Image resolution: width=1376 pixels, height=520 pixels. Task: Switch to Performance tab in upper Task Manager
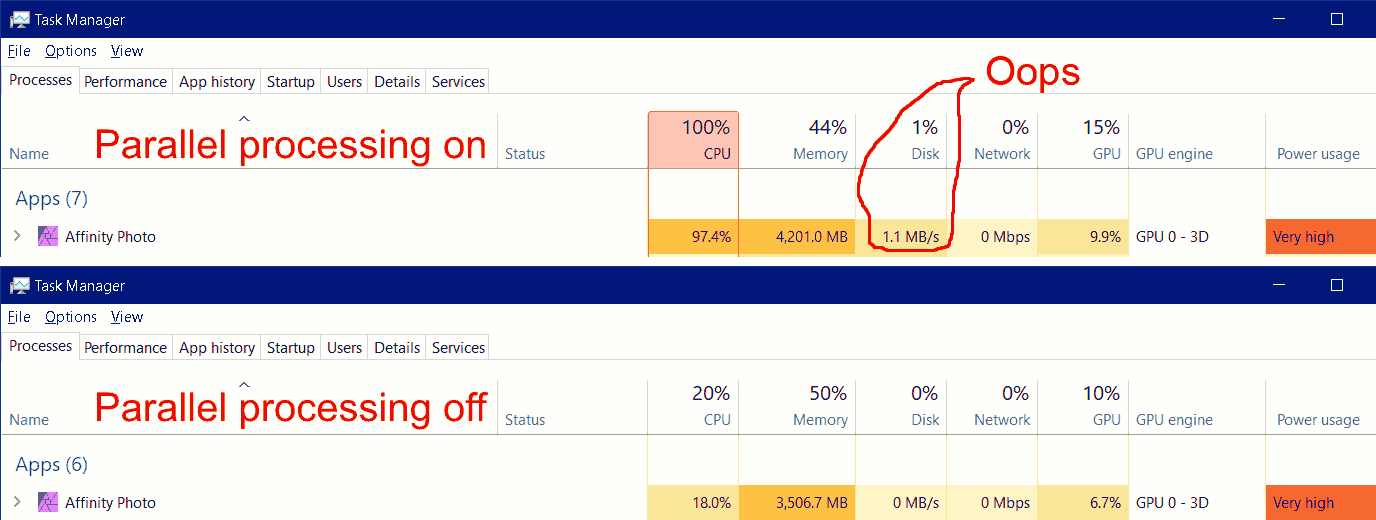pos(125,82)
